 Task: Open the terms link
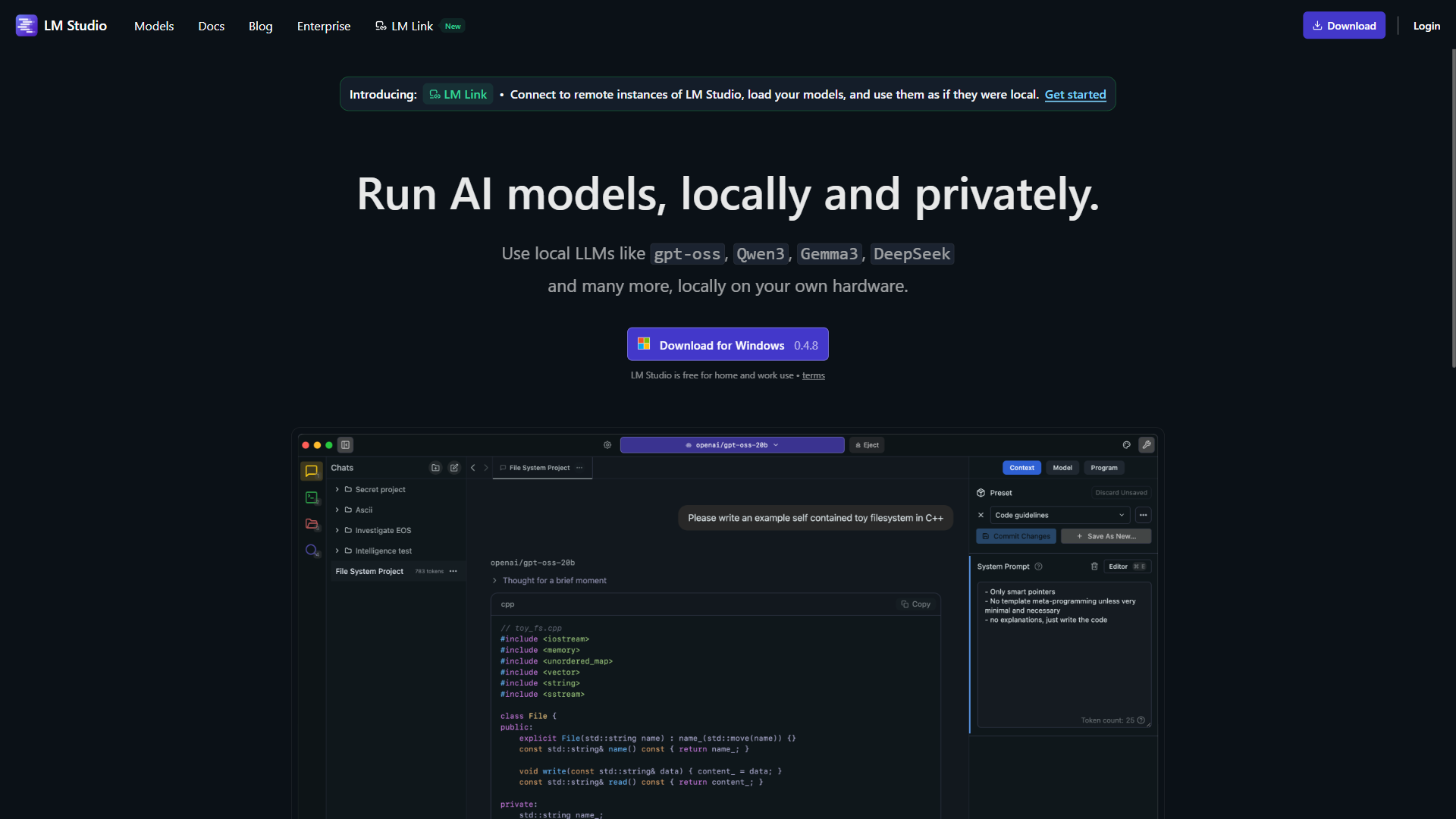(x=814, y=375)
